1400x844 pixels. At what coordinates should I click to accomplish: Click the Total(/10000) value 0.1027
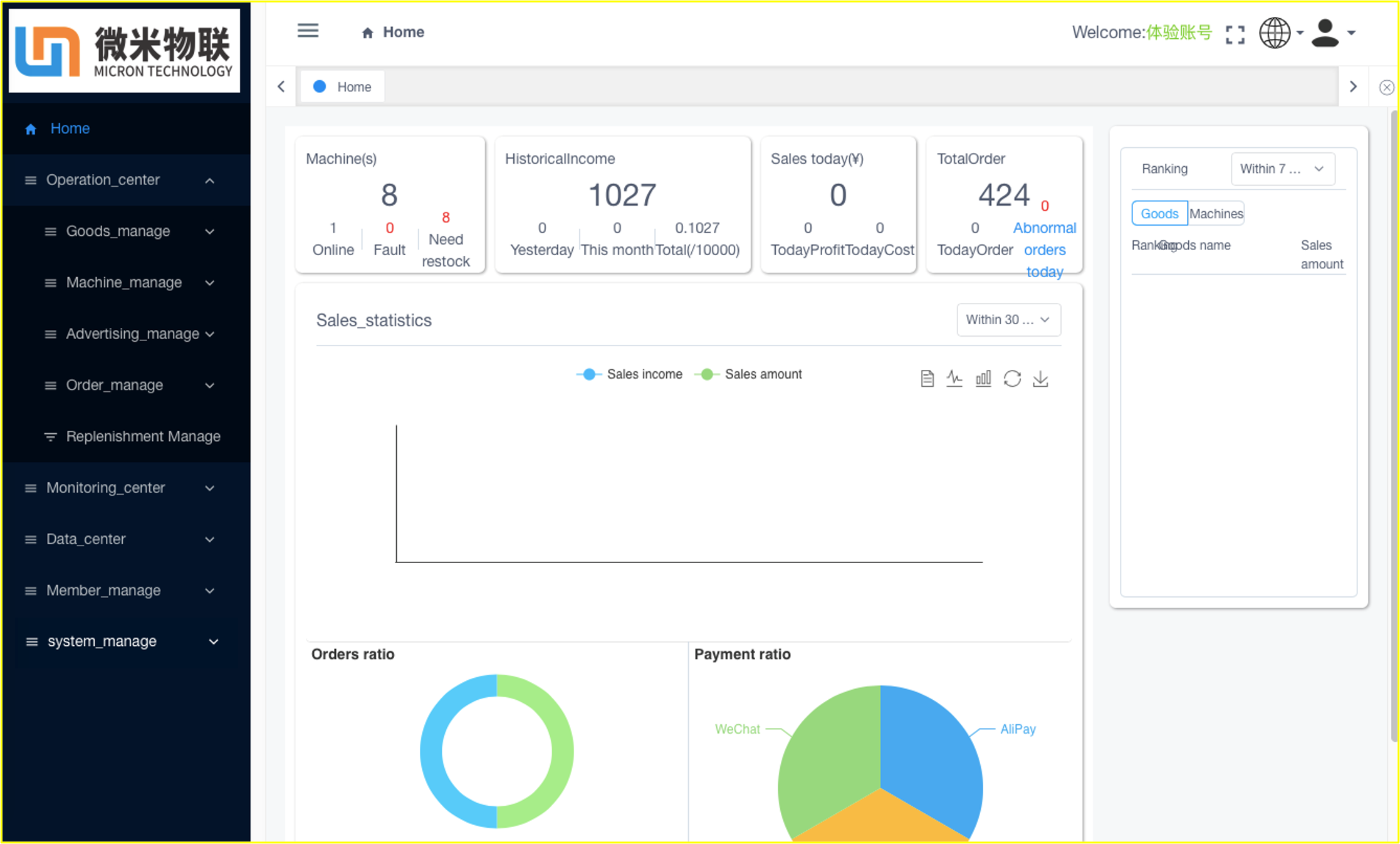[x=697, y=228]
